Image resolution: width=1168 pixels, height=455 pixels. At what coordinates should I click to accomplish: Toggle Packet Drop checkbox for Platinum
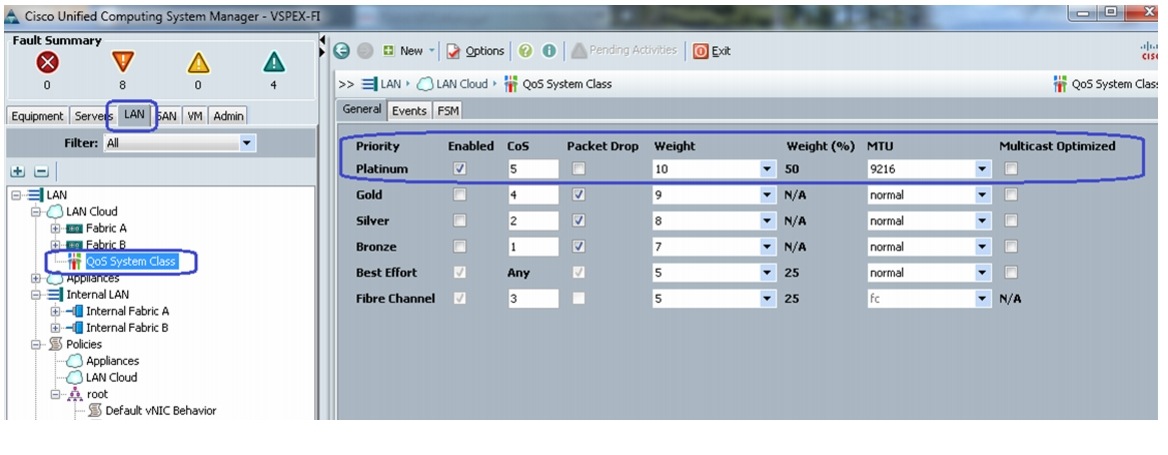coord(578,169)
